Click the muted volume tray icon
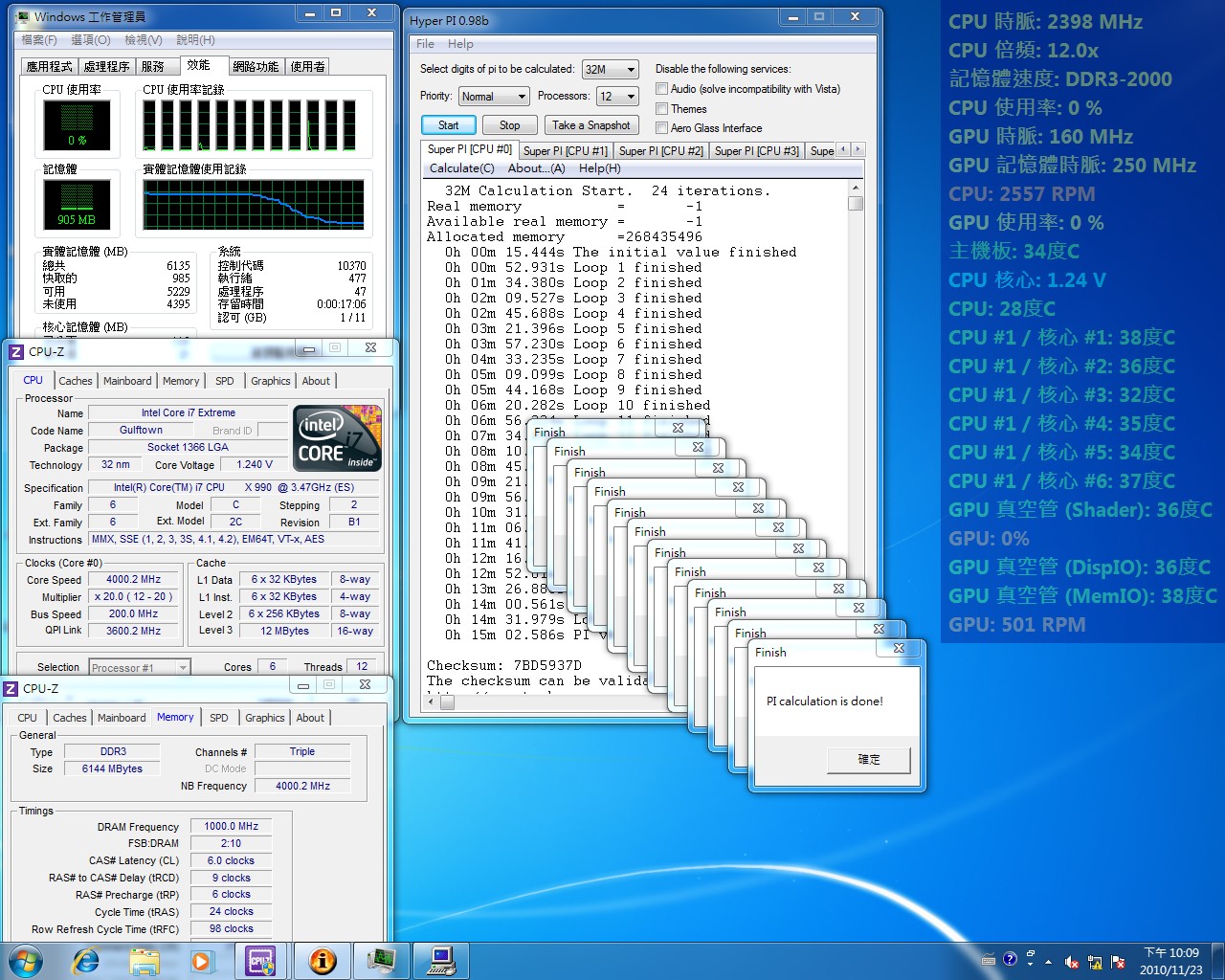Screen dimensions: 1225x980 point(1073,963)
